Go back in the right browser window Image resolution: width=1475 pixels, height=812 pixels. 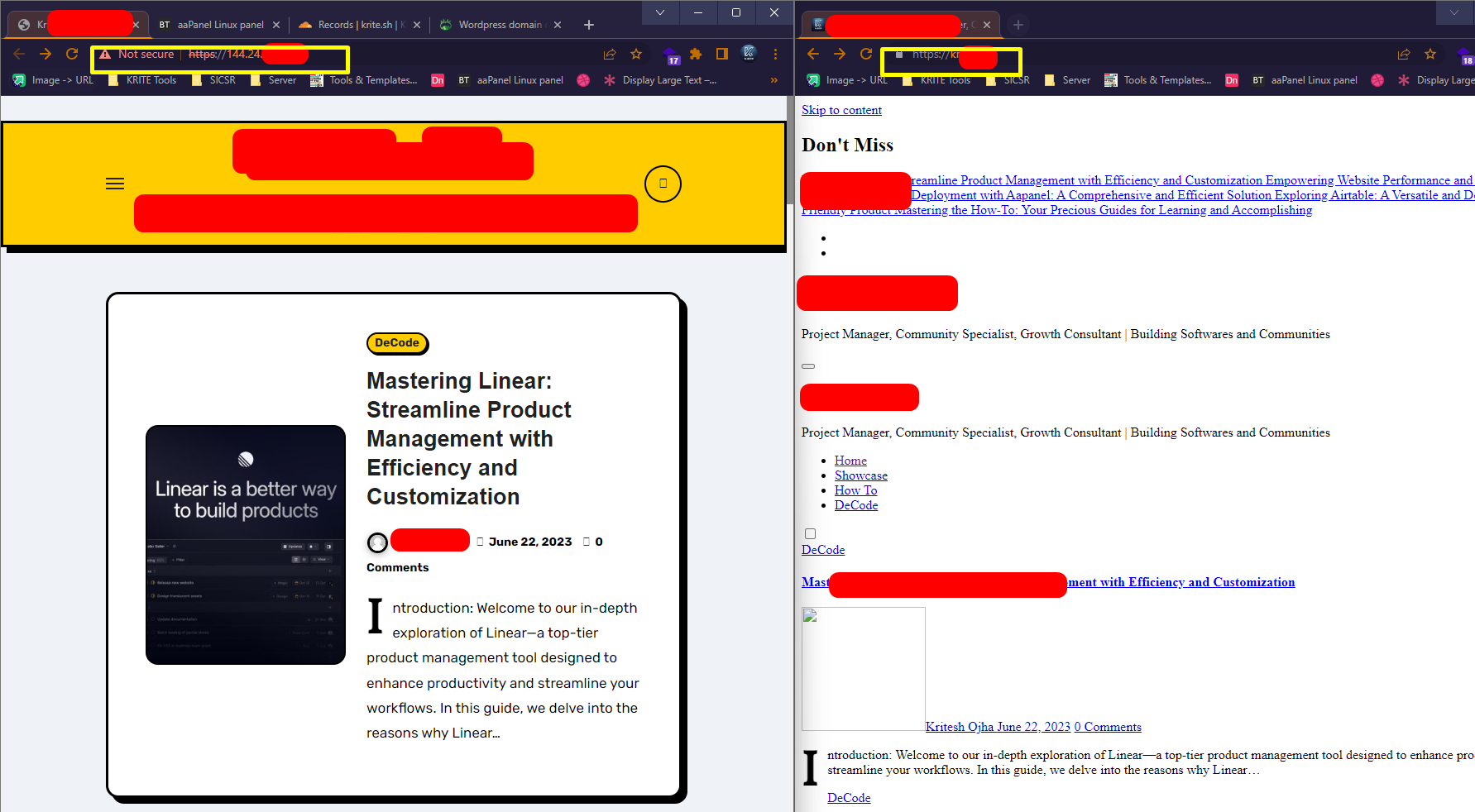pyautogui.click(x=813, y=54)
